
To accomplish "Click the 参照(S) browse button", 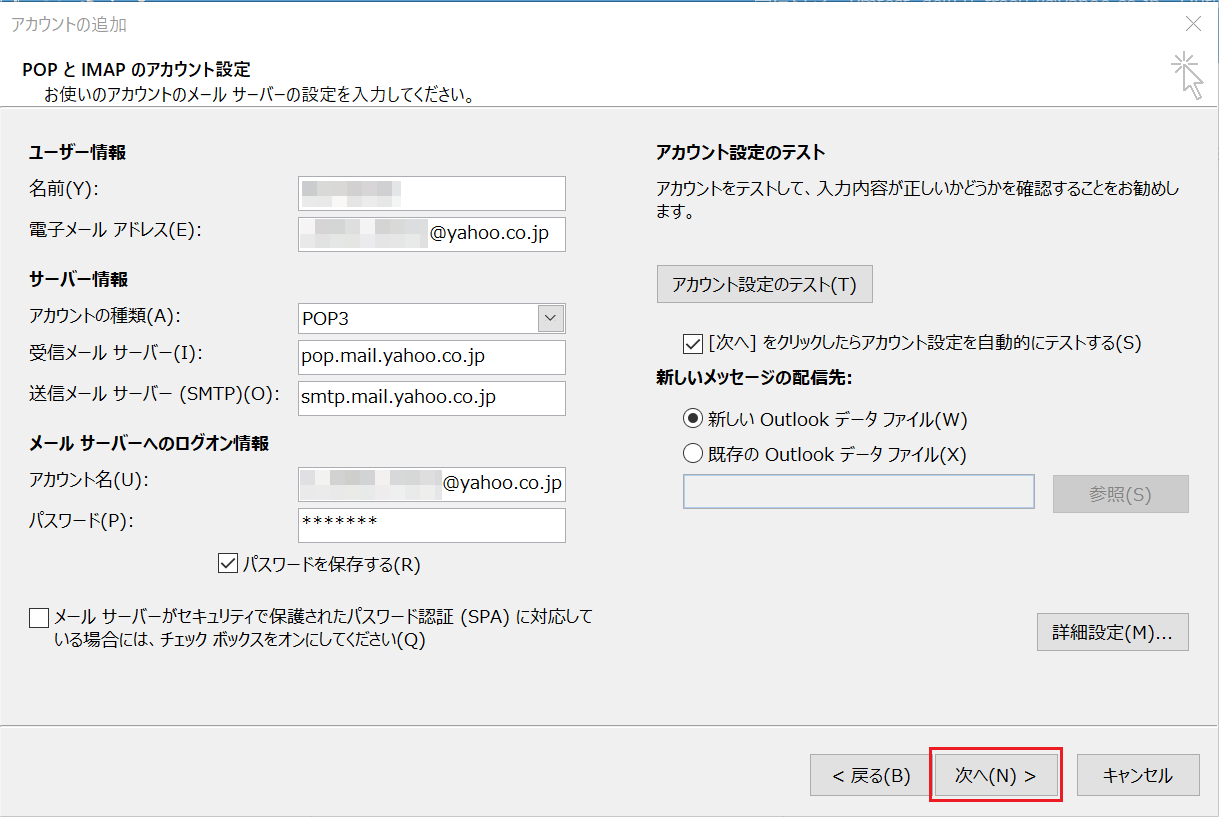I will (1121, 494).
